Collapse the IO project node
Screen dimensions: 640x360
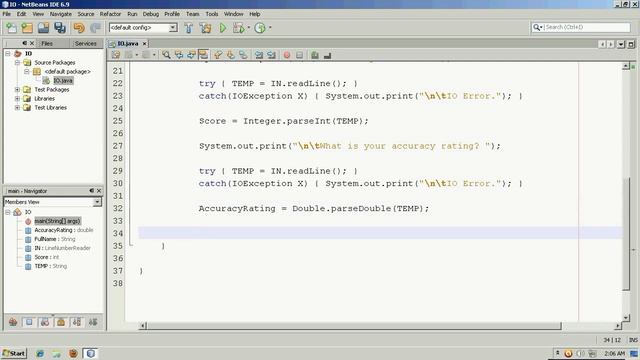(x=8, y=53)
